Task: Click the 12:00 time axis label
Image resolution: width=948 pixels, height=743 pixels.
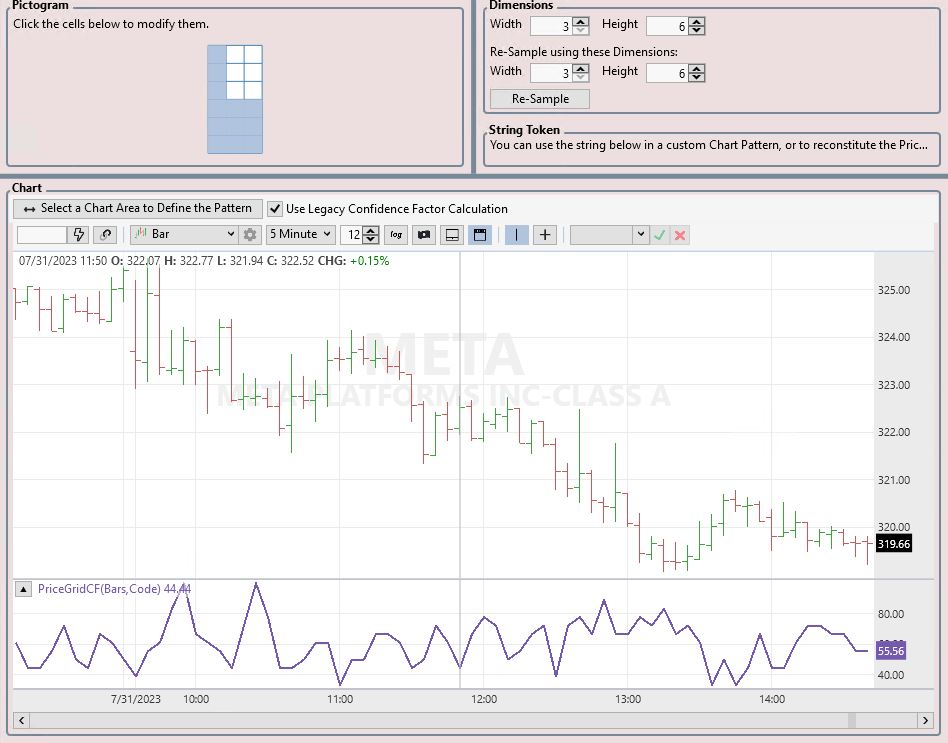Action: [x=484, y=699]
